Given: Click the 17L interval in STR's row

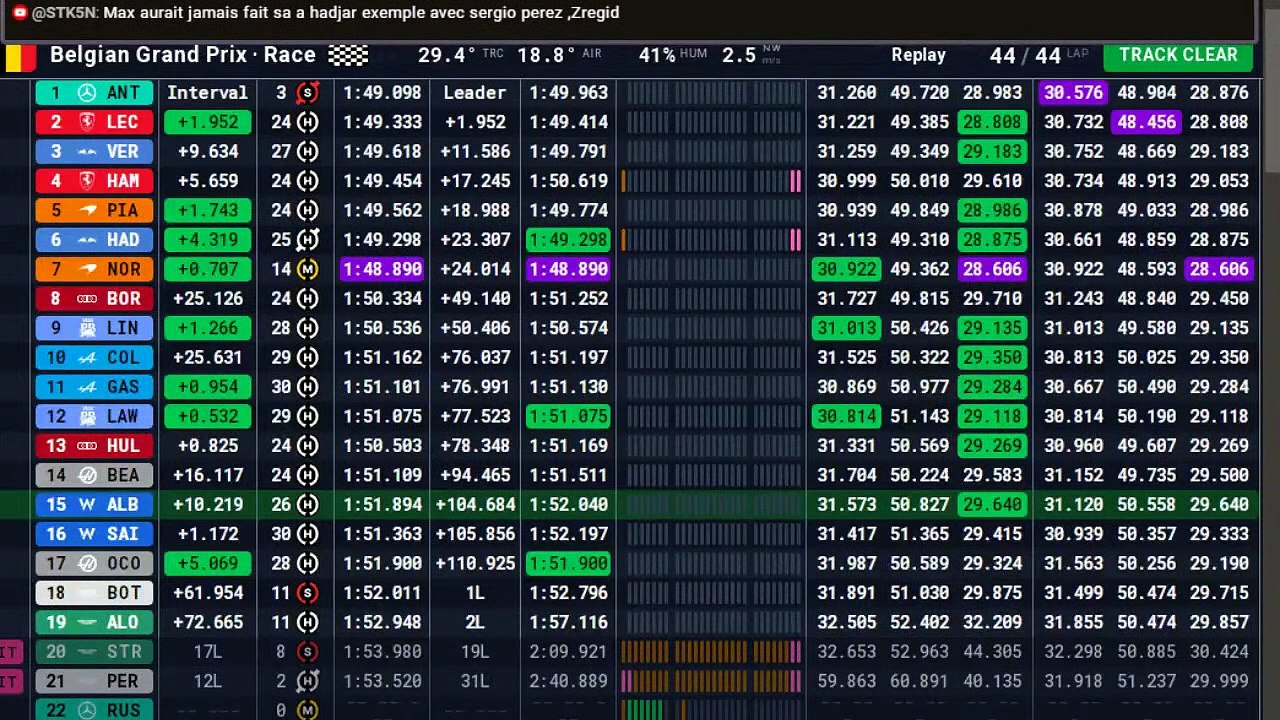Looking at the screenshot, I should point(208,652).
